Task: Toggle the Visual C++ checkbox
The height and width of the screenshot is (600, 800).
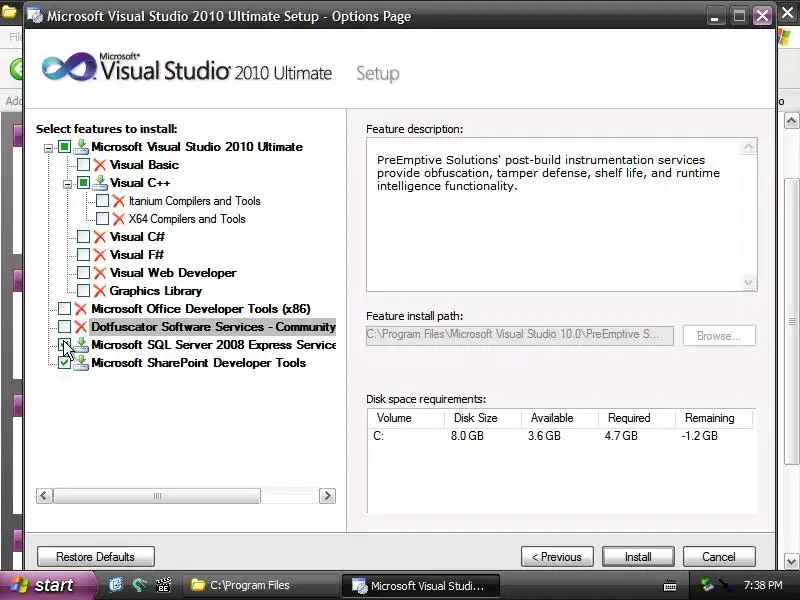Action: click(83, 183)
